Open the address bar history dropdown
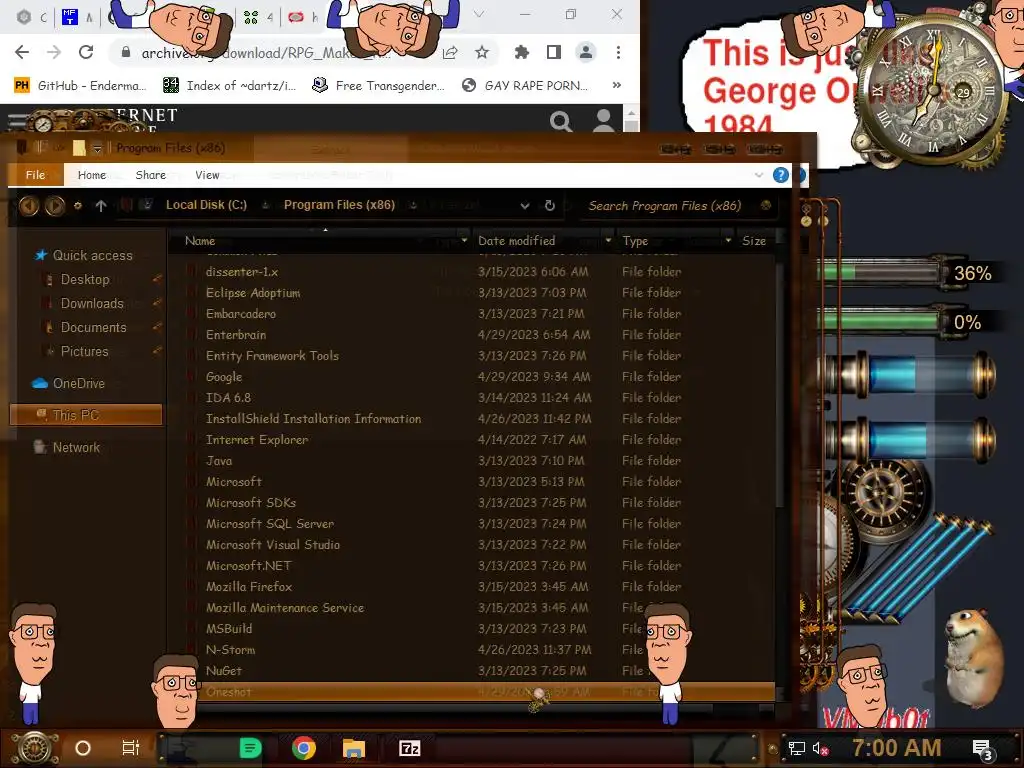Image resolution: width=1024 pixels, height=768 pixels. (524, 206)
